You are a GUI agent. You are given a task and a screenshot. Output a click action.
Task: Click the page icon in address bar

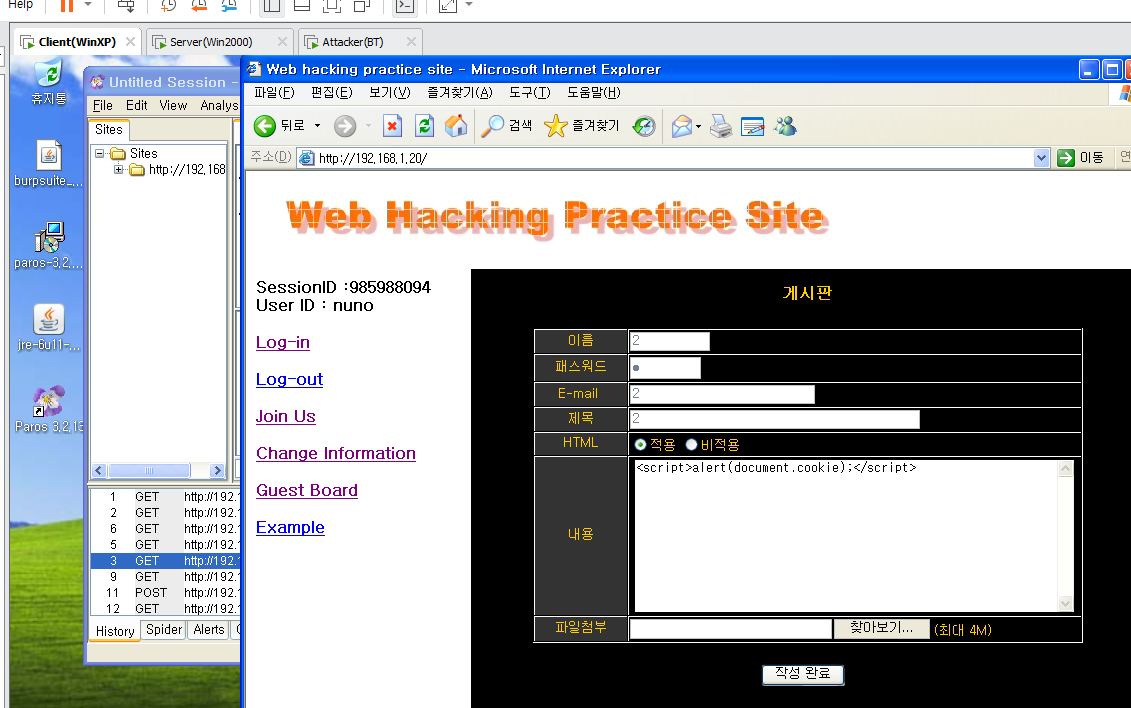[307, 158]
